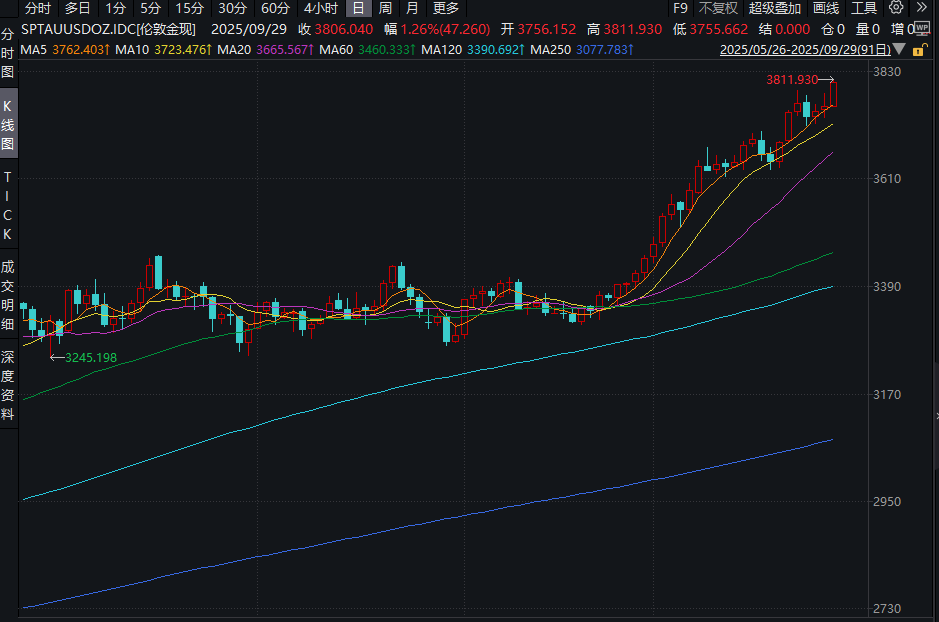Click the 画线 drawing tools button
This screenshot has width=939, height=622.
click(826, 8)
